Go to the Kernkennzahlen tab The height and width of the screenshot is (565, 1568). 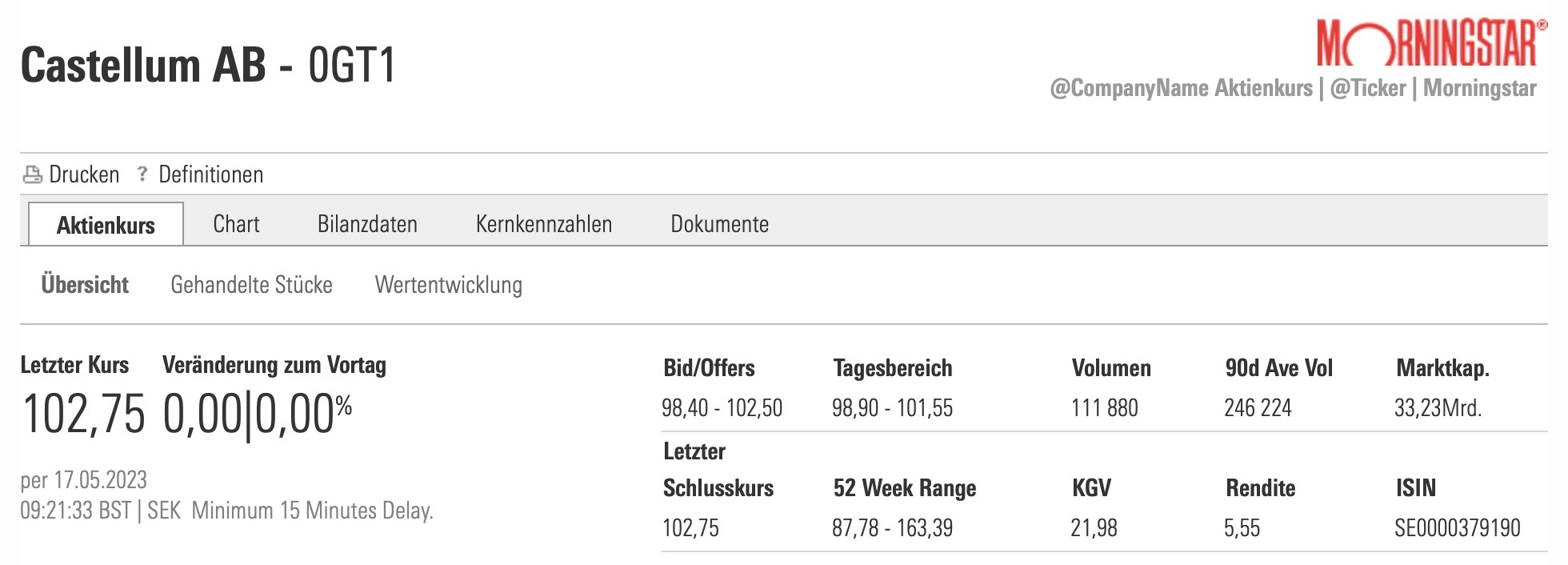point(544,224)
